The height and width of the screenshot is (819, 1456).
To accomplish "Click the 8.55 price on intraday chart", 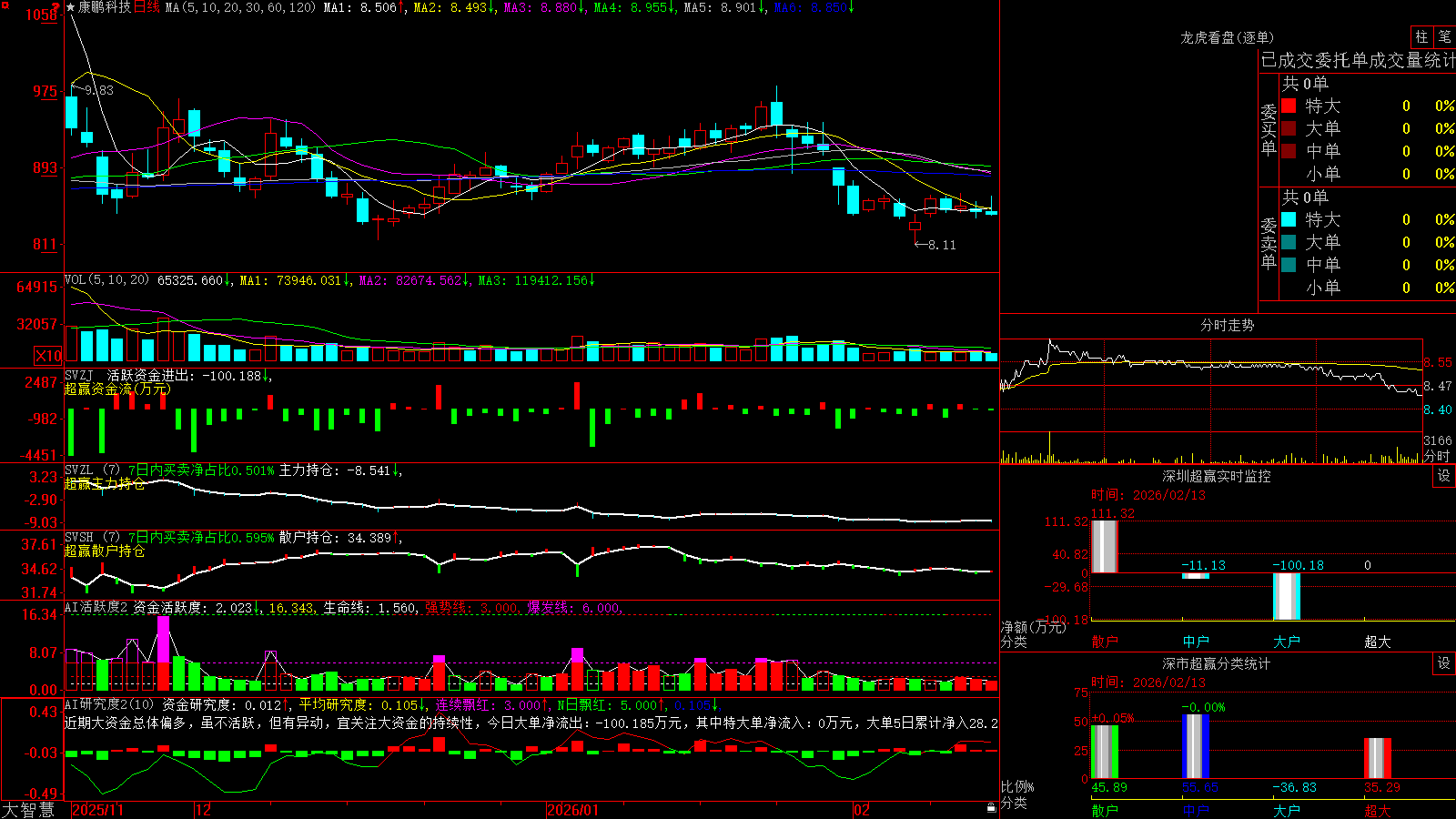I will pyautogui.click(x=1438, y=362).
